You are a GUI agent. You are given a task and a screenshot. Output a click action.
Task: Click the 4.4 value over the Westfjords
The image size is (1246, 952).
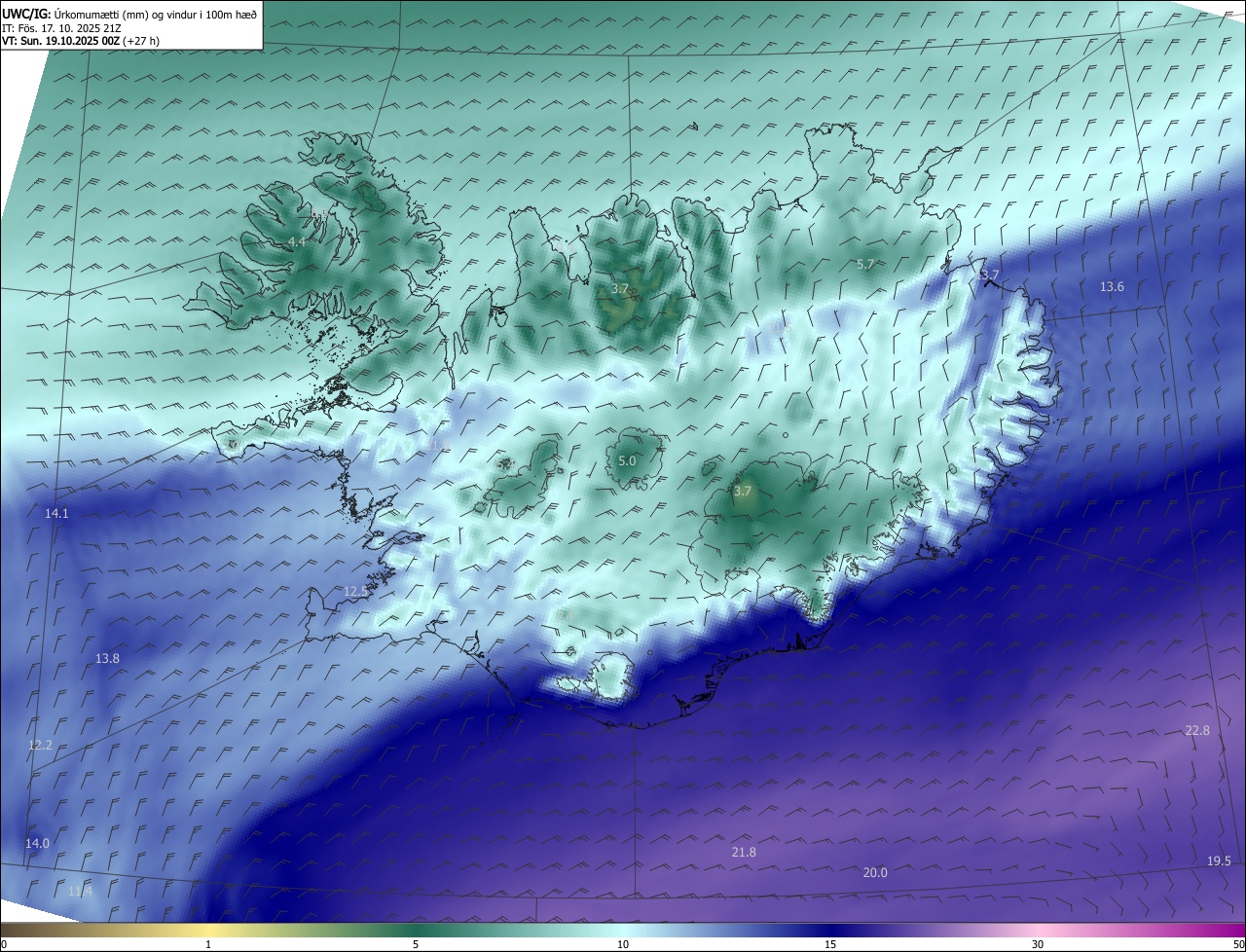(x=297, y=241)
